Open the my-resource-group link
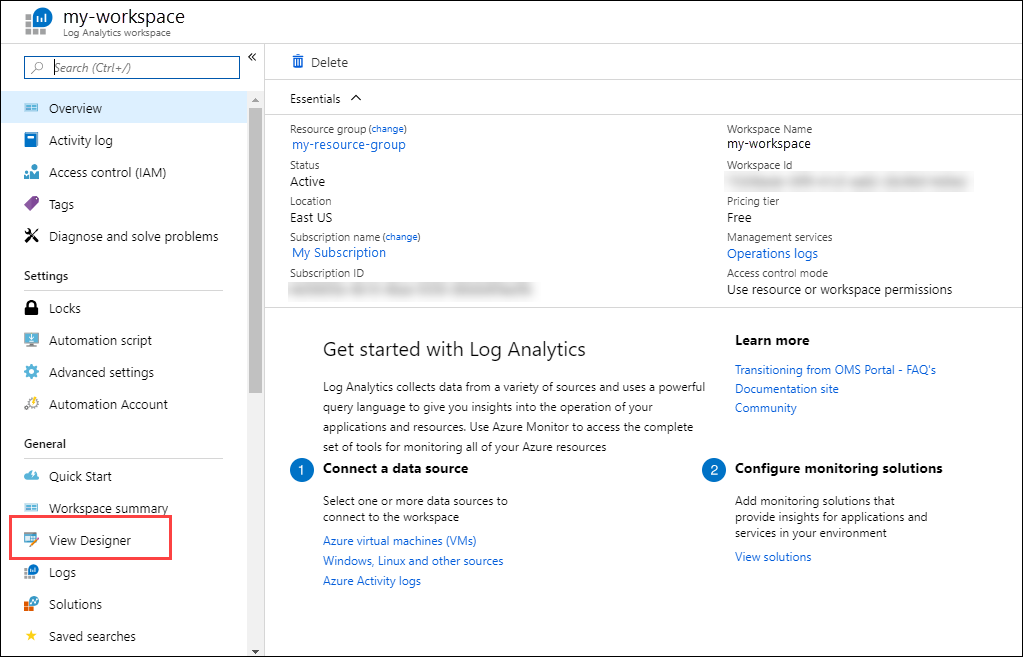This screenshot has width=1023, height=657. tap(349, 144)
